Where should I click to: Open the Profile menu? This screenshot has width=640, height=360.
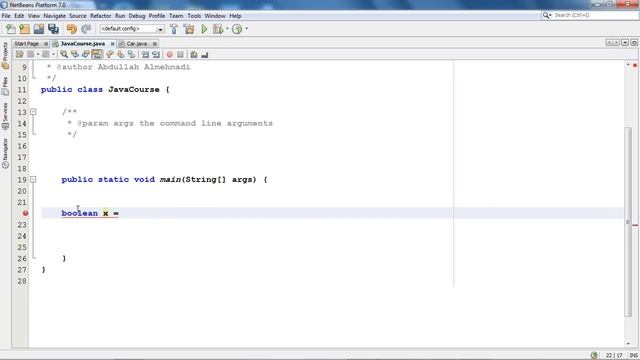click(157, 16)
